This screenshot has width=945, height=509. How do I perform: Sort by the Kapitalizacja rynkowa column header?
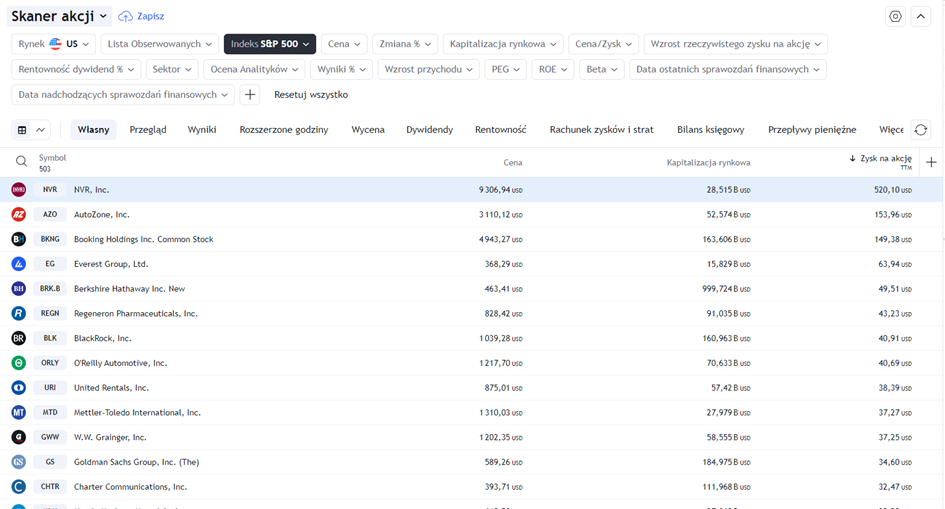(x=708, y=162)
